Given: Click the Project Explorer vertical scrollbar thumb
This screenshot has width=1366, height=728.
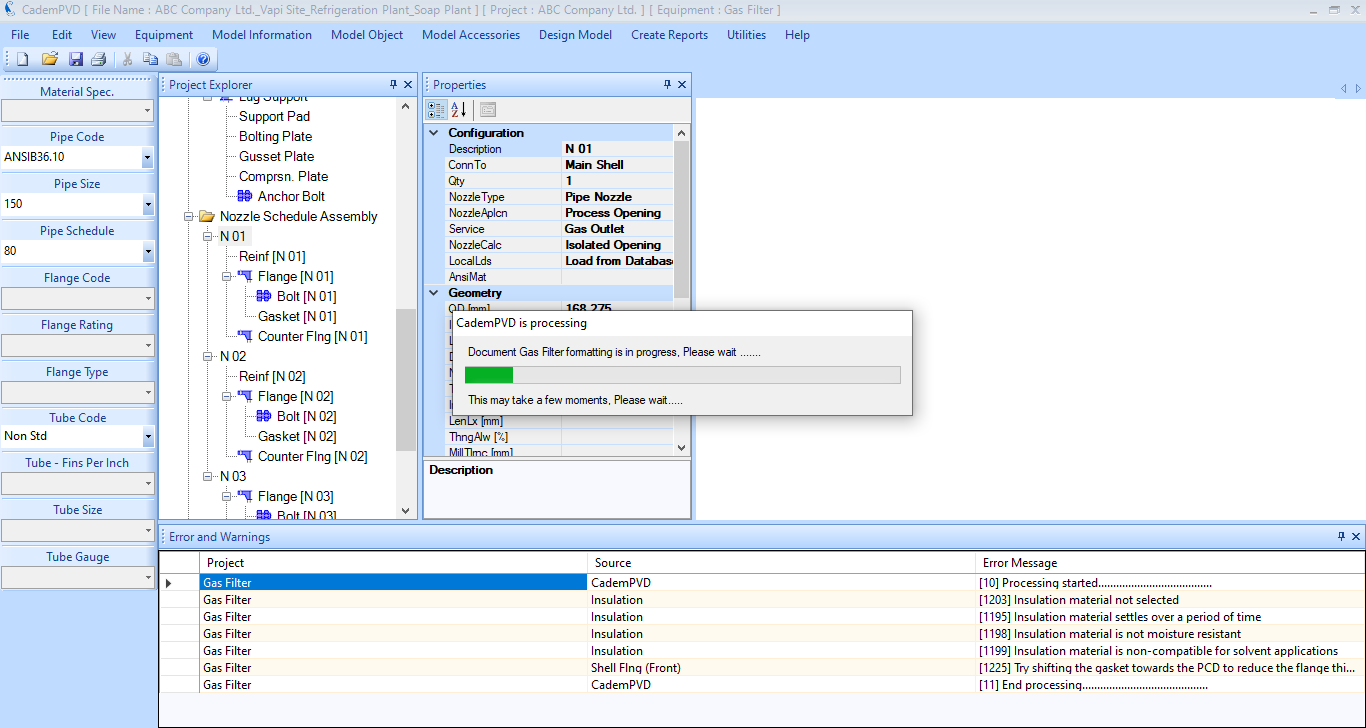Looking at the screenshot, I should 405,380.
